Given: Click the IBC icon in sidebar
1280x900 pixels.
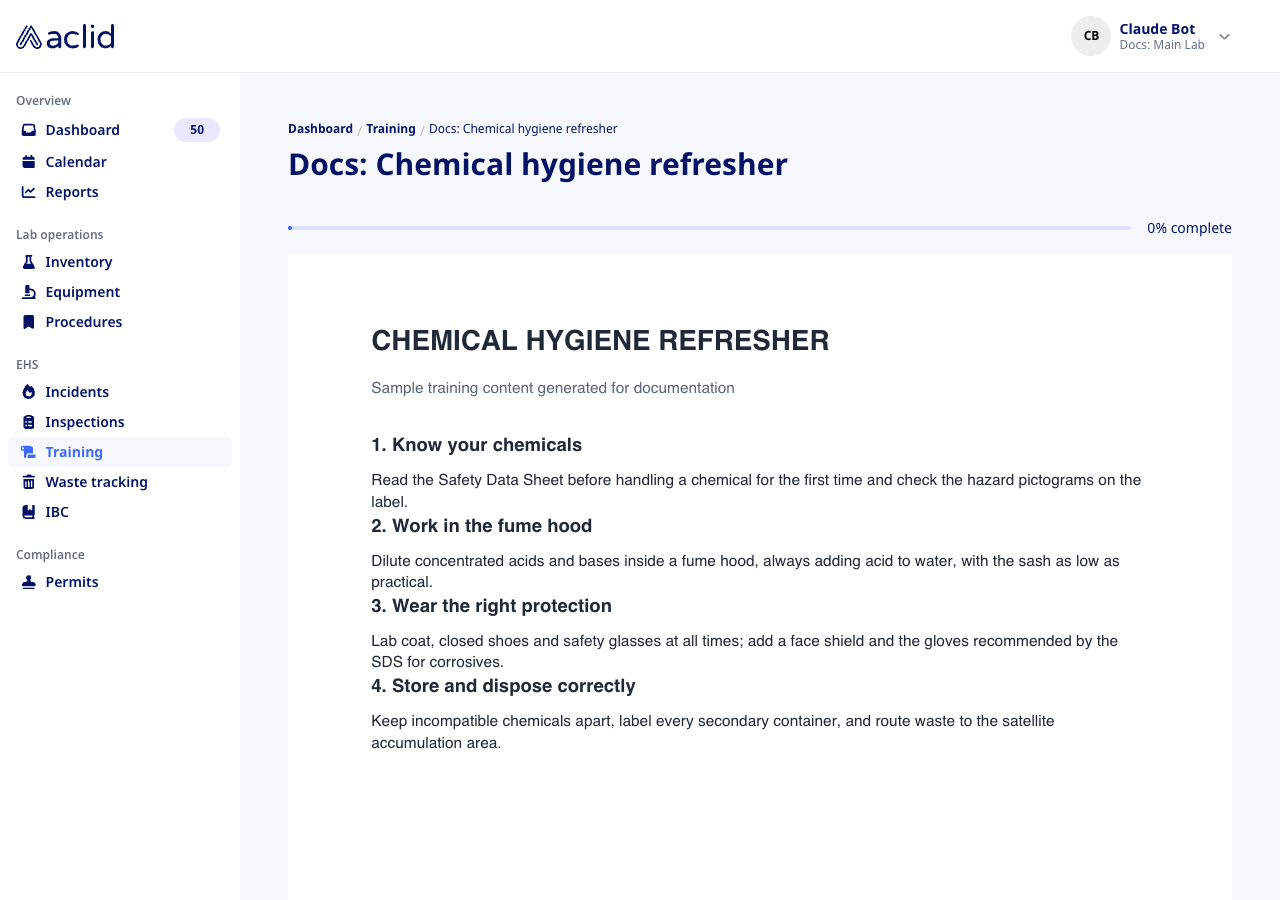Looking at the screenshot, I should [29, 512].
